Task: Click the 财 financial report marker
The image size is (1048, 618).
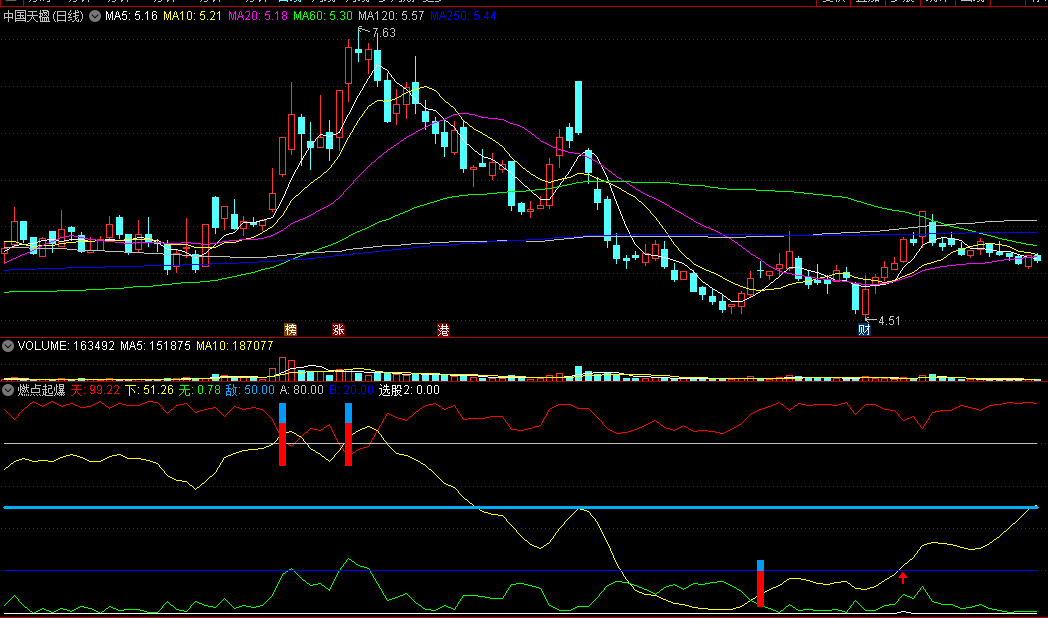Action: [863, 329]
